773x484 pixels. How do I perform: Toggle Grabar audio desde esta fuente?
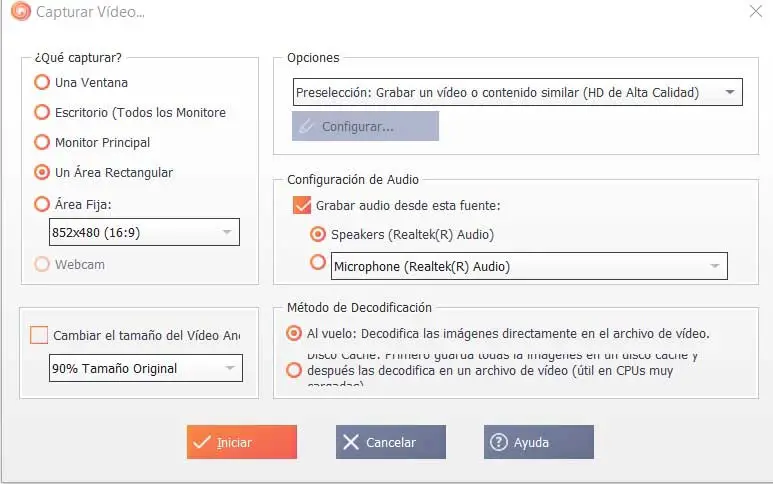pos(302,205)
